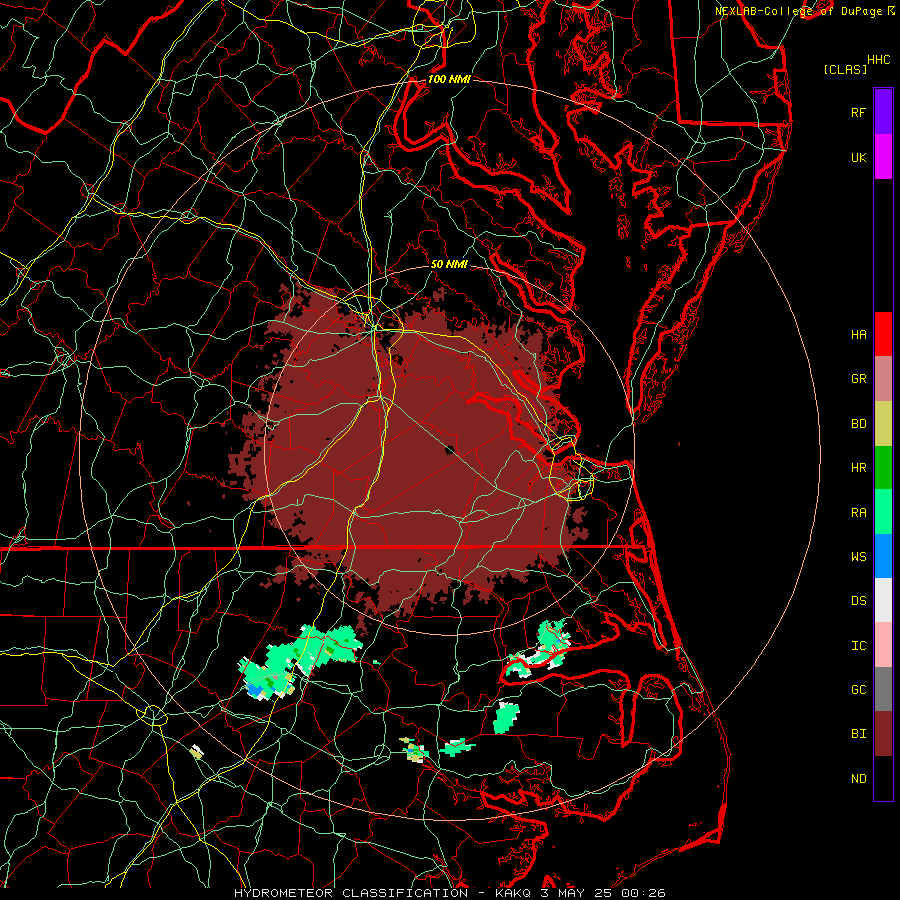900x900 pixels.
Task: Click the BD legend label
Action: [858, 424]
